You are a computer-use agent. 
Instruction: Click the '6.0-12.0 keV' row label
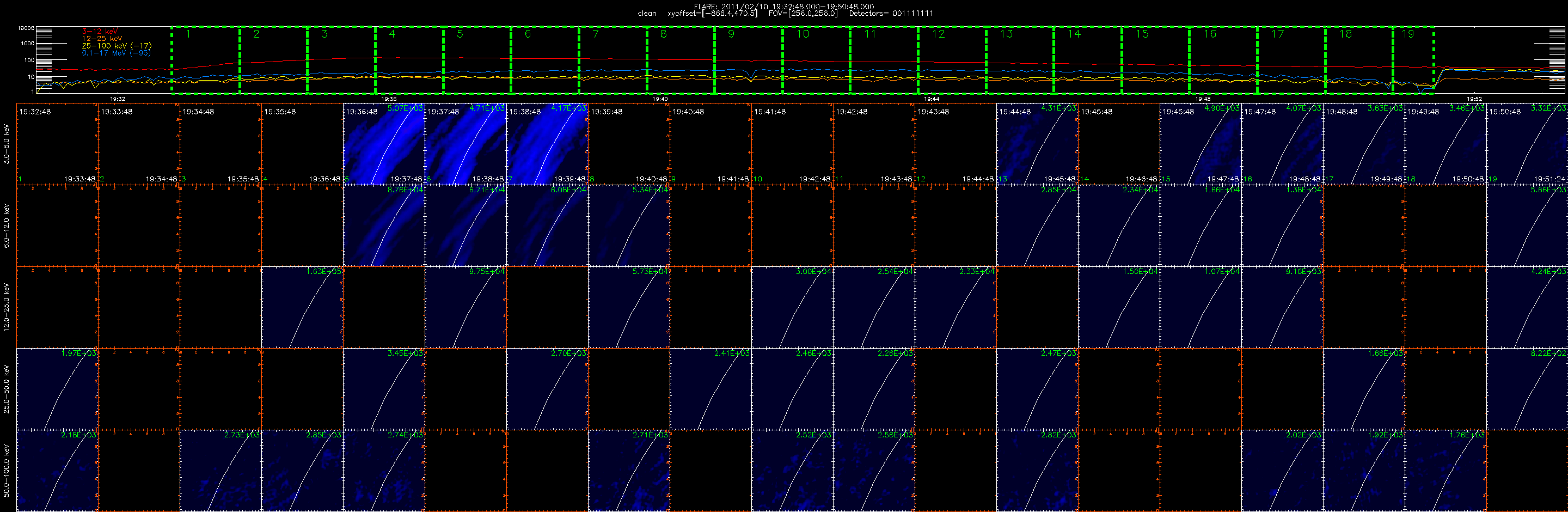coord(7,225)
